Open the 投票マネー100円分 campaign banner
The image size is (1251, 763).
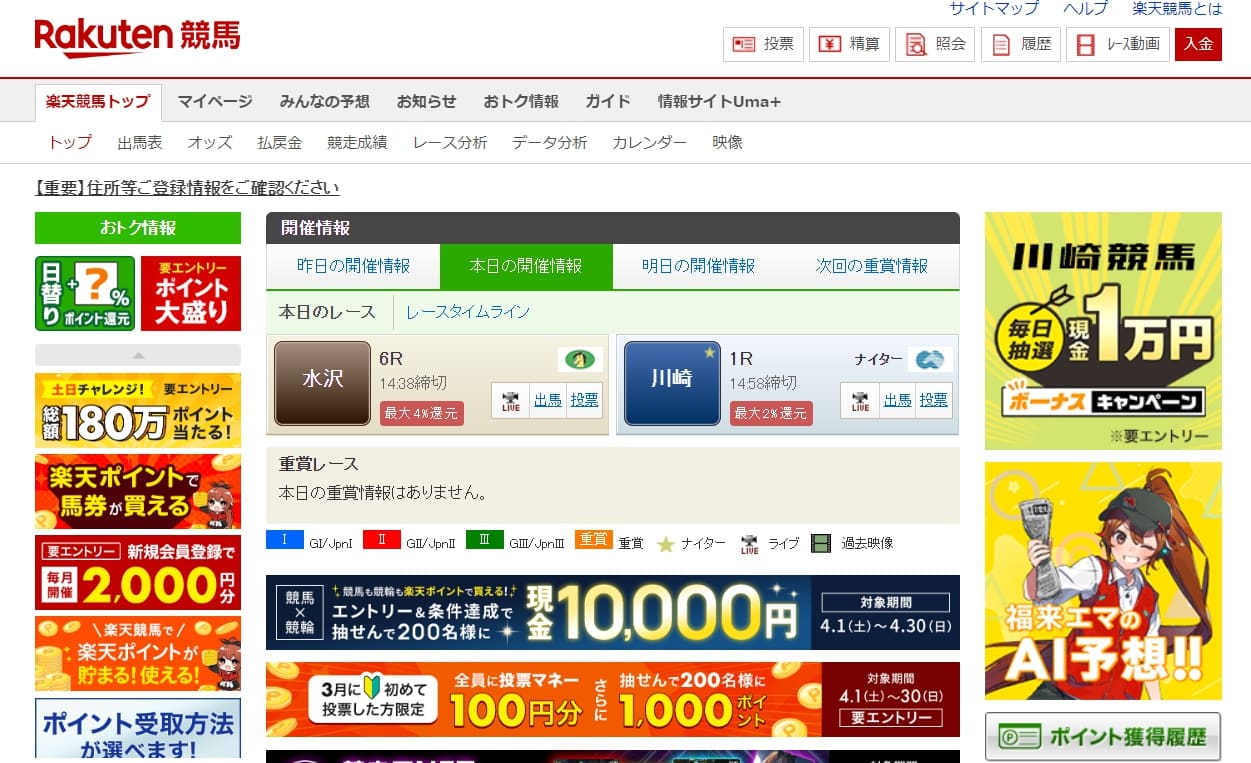(x=613, y=699)
